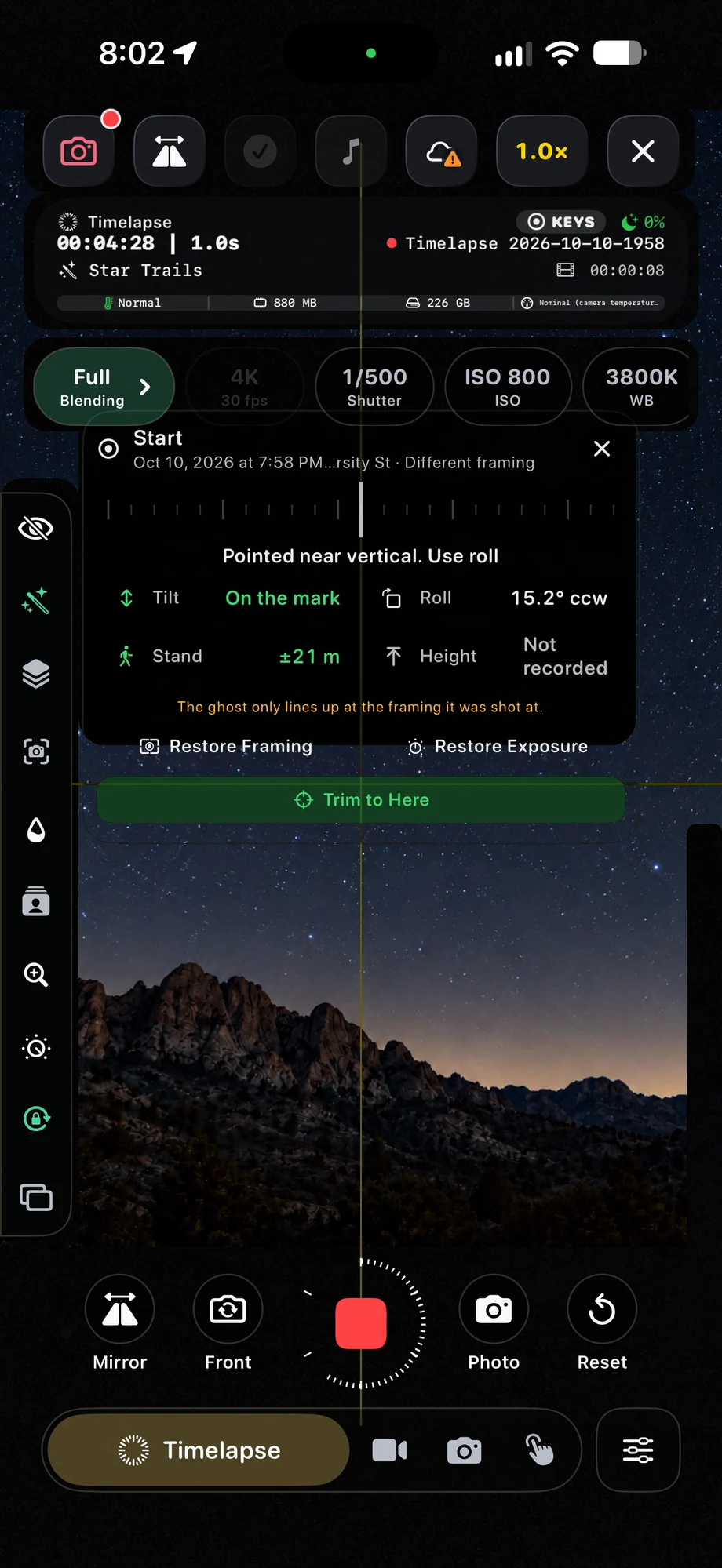The width and height of the screenshot is (722, 1568).
Task: Open the ISO 800 setting
Action: 508,387
